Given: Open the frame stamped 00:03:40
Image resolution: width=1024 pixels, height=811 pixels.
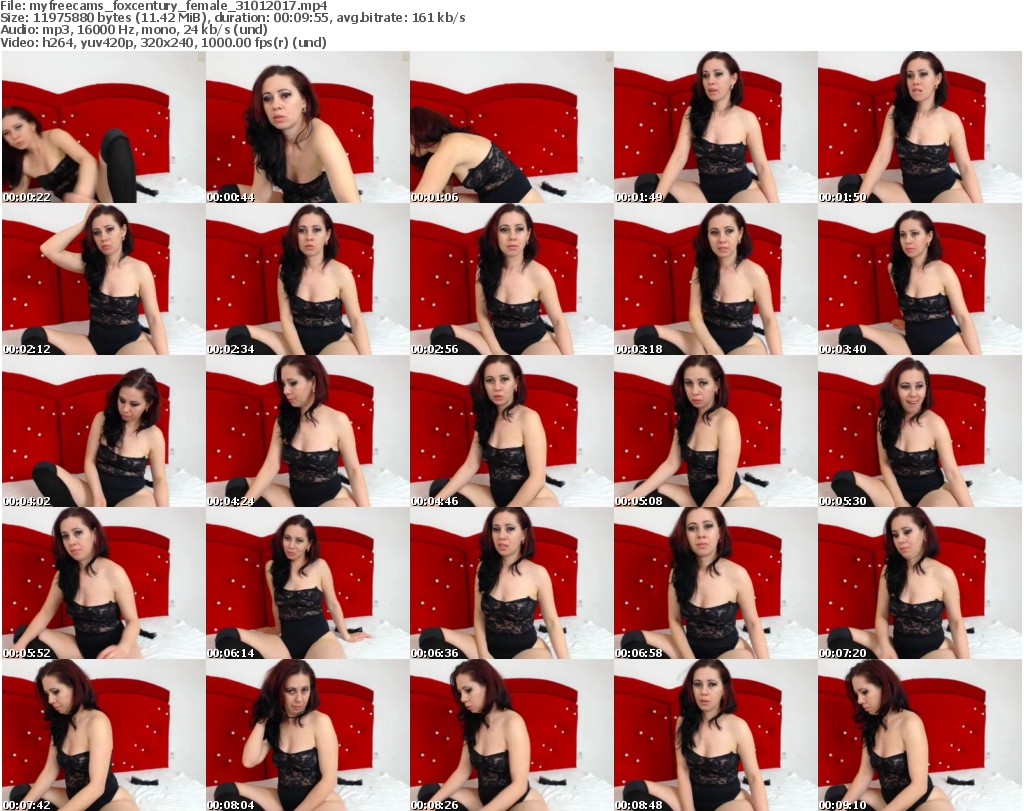Looking at the screenshot, I should [x=920, y=279].
